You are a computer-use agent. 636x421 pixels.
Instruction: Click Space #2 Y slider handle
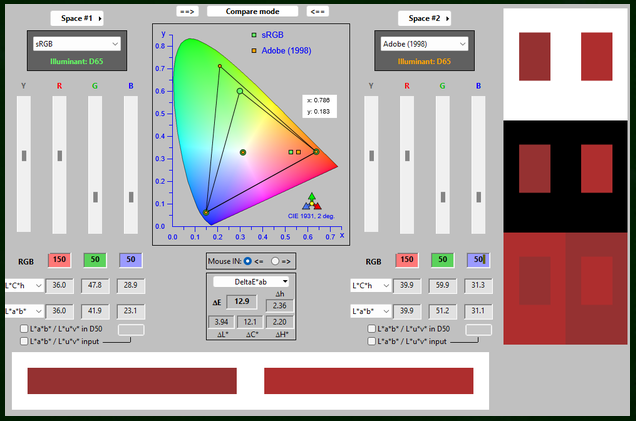372,155
